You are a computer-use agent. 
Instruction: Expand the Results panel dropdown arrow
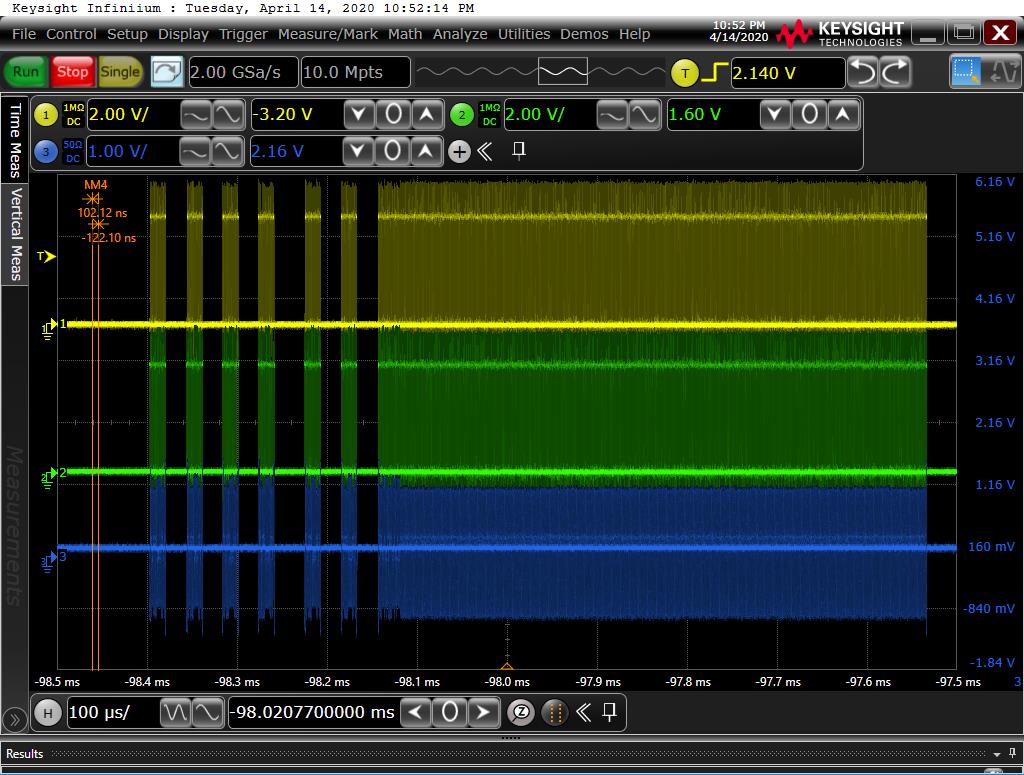coord(997,753)
